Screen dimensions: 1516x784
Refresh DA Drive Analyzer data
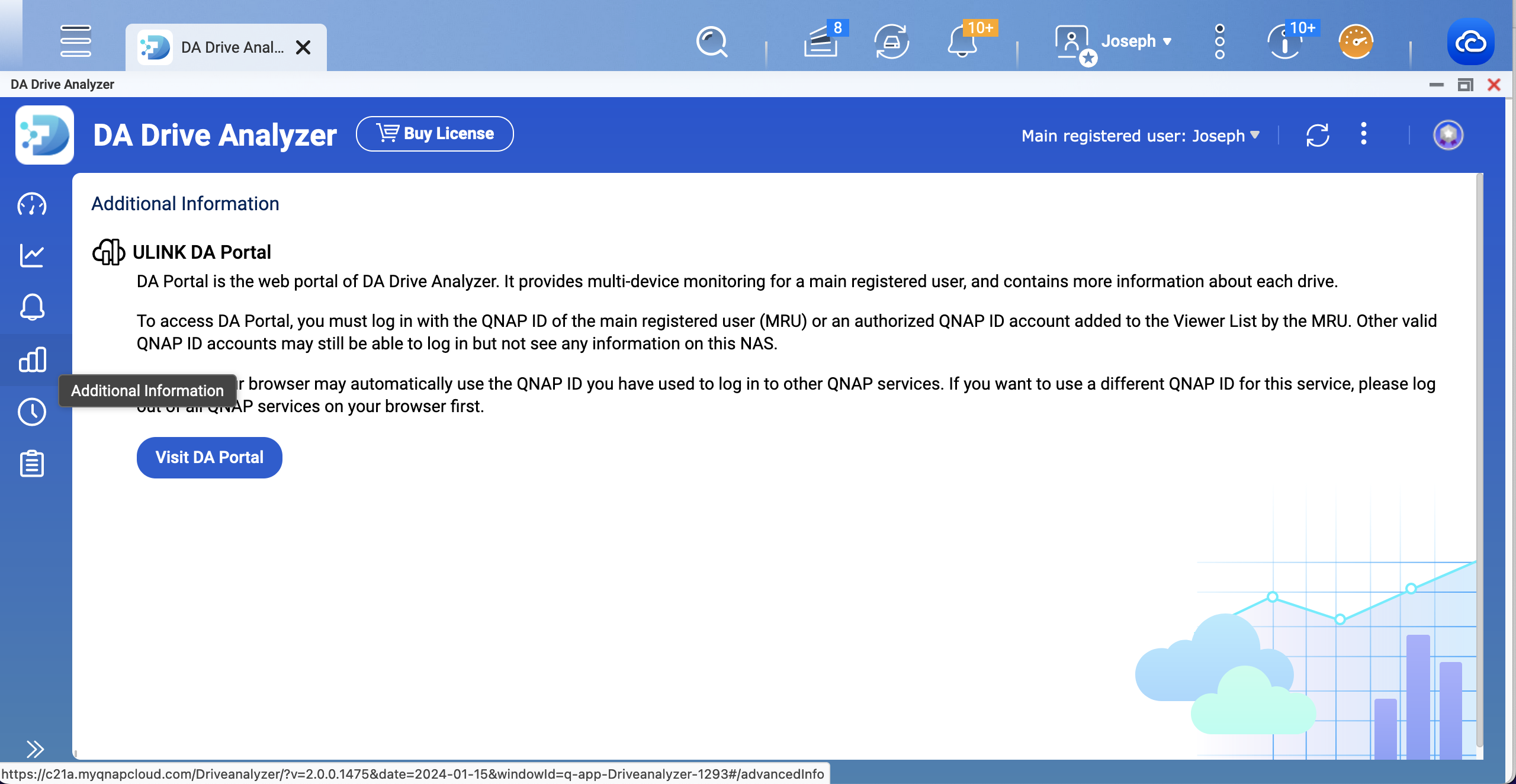1317,135
